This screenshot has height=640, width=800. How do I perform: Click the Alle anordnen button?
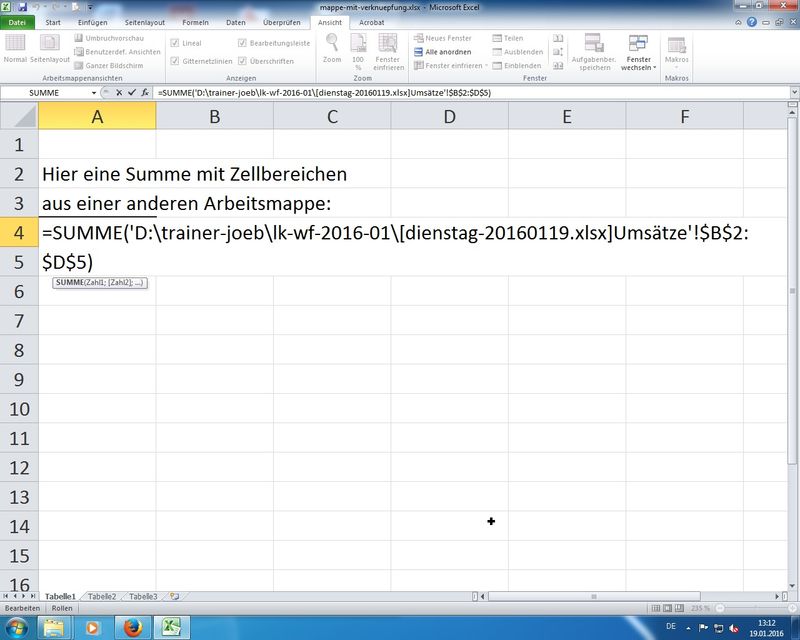point(441,52)
